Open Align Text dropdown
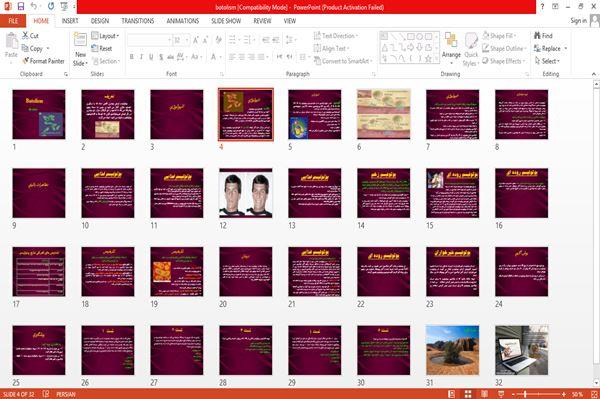This screenshot has width=600, height=399. 331,48
